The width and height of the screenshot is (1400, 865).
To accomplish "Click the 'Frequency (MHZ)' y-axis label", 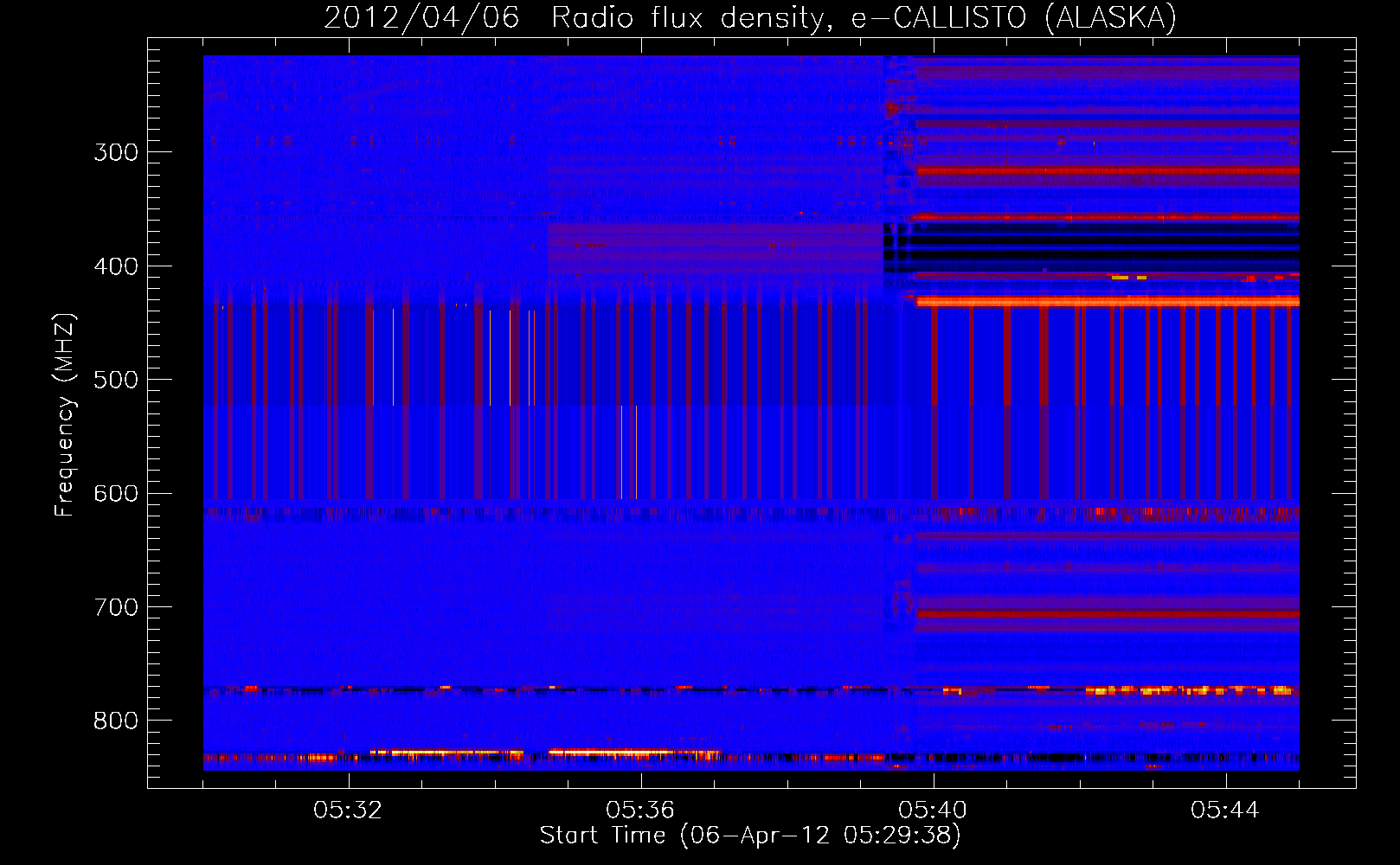I will [65, 415].
